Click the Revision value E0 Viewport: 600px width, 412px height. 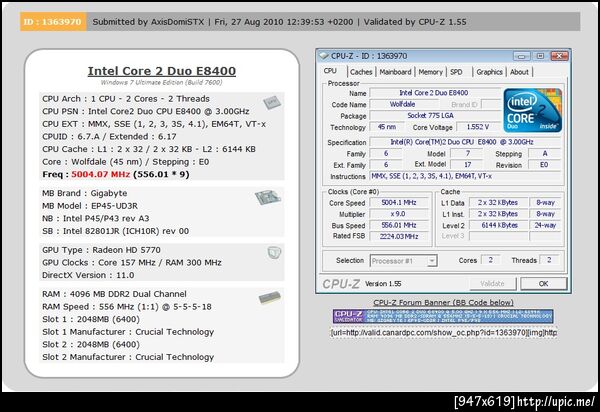point(544,164)
